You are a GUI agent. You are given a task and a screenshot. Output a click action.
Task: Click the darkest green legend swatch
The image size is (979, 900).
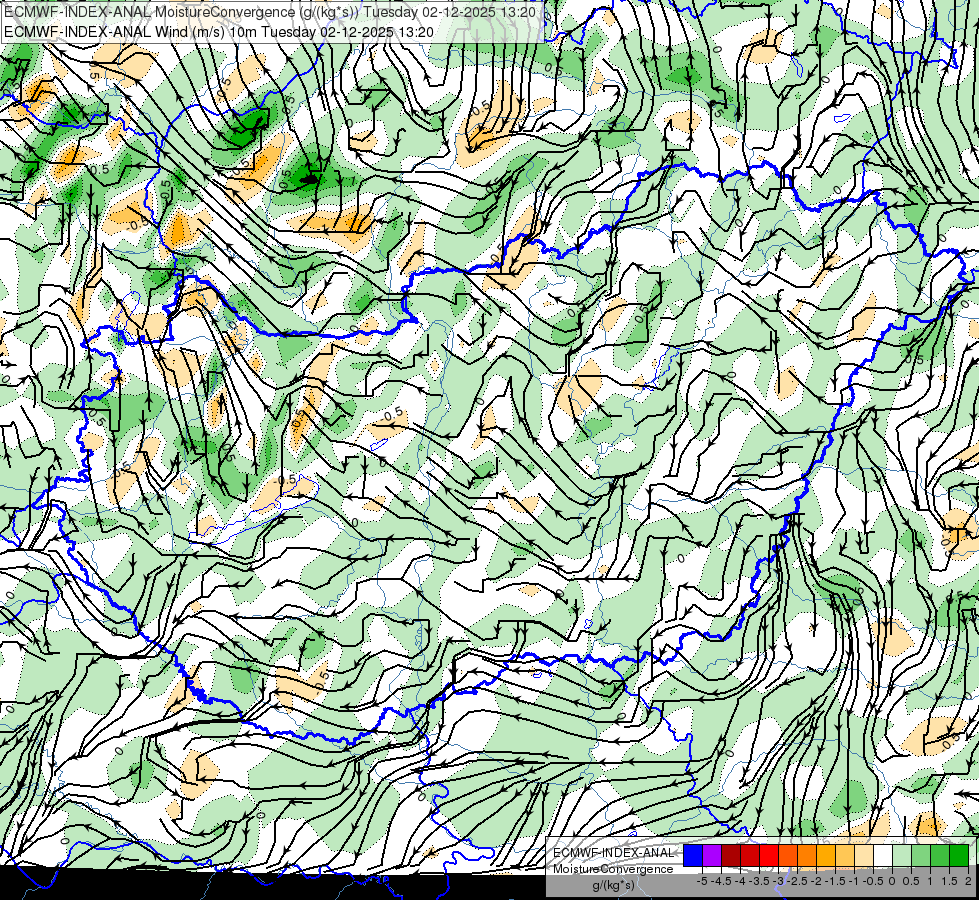(959, 855)
